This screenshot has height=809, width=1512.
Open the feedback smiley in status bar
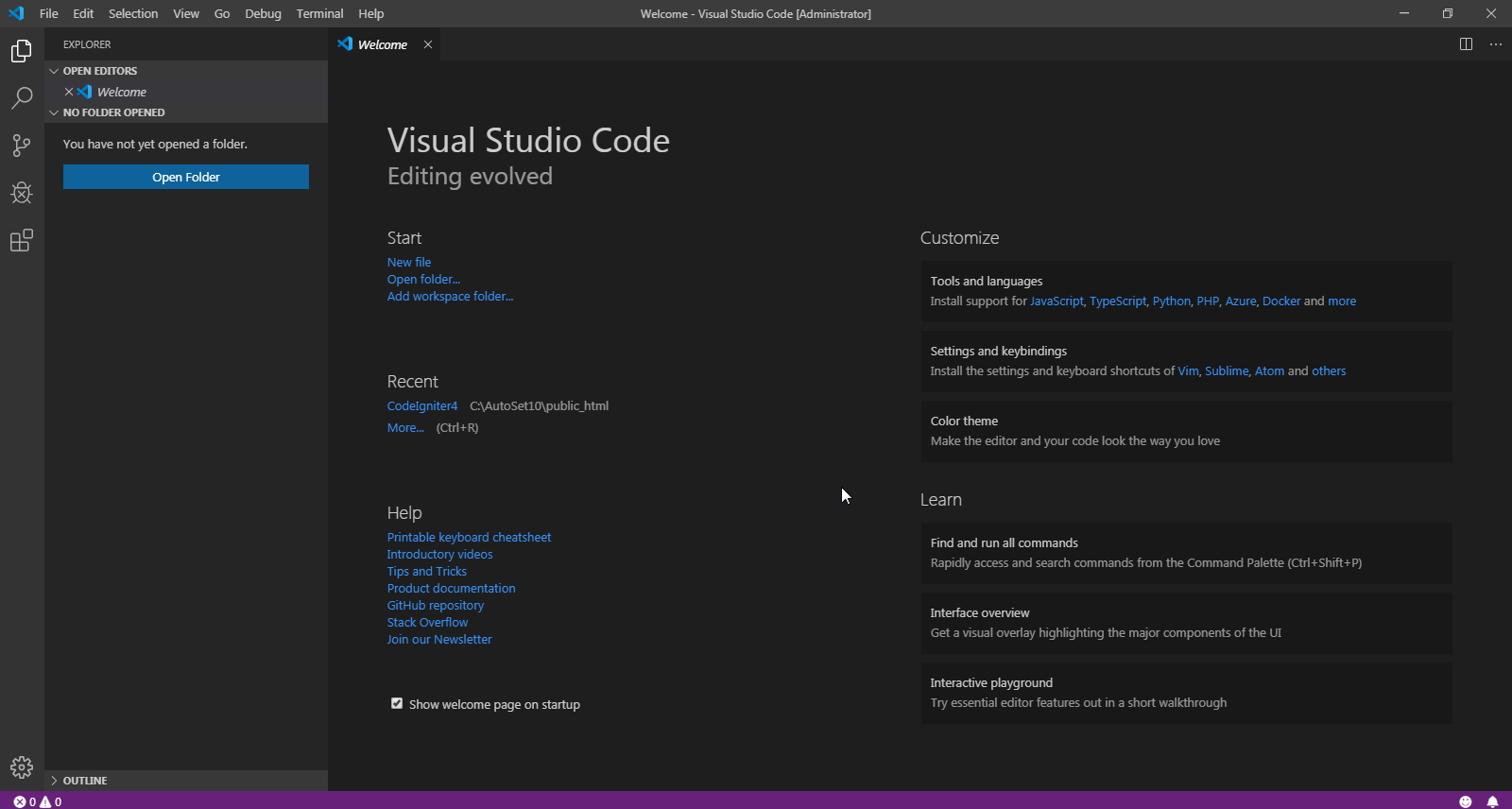(x=1466, y=801)
